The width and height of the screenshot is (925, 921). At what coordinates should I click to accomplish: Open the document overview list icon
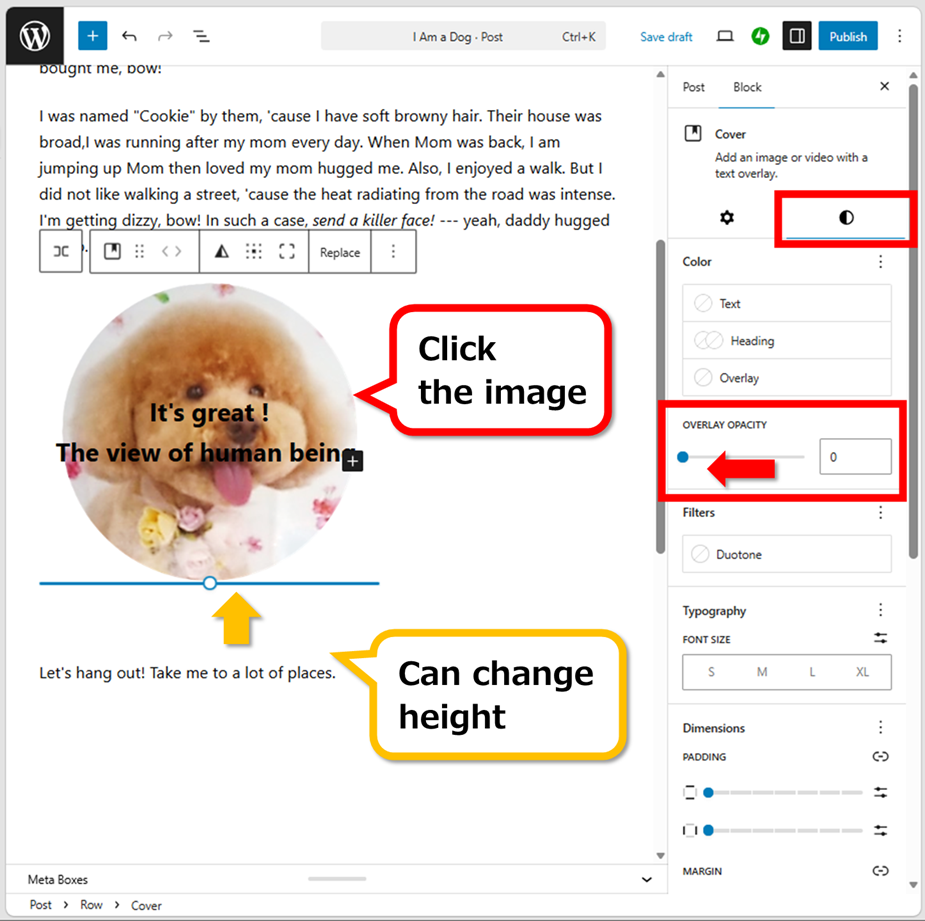(201, 36)
